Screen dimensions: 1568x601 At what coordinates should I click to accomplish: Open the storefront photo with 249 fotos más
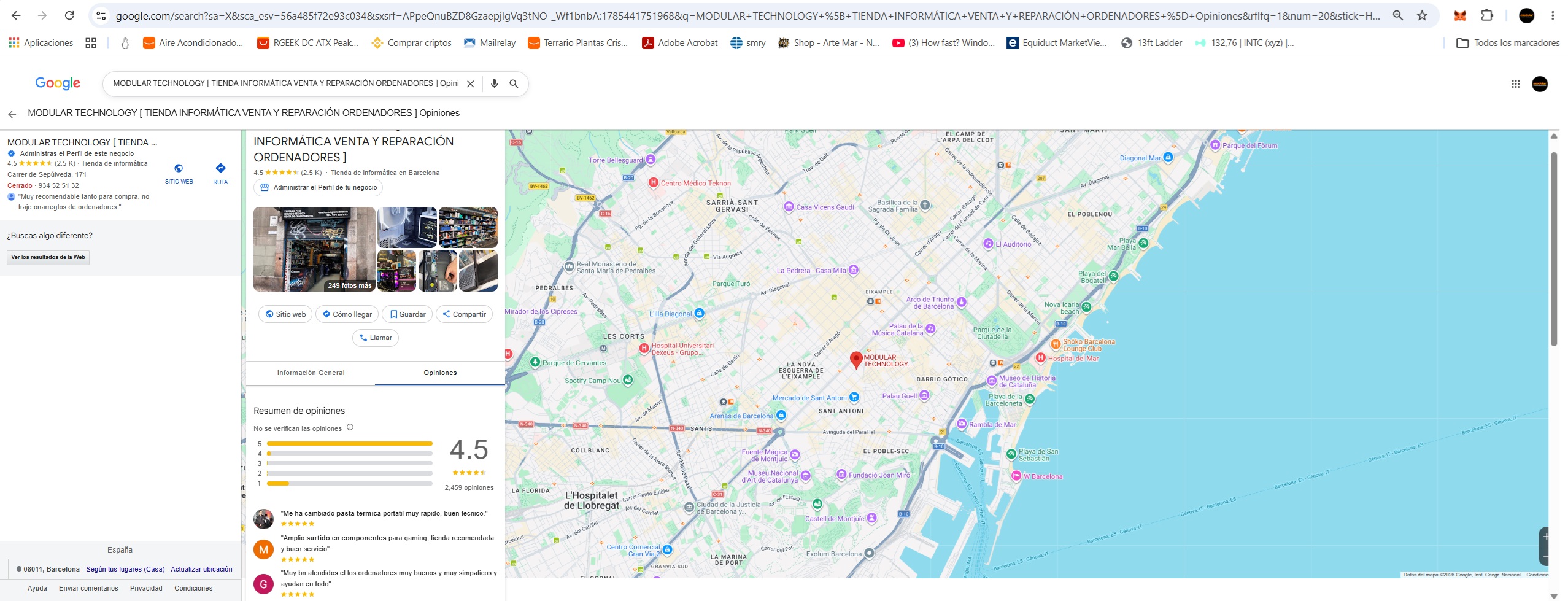click(x=314, y=249)
